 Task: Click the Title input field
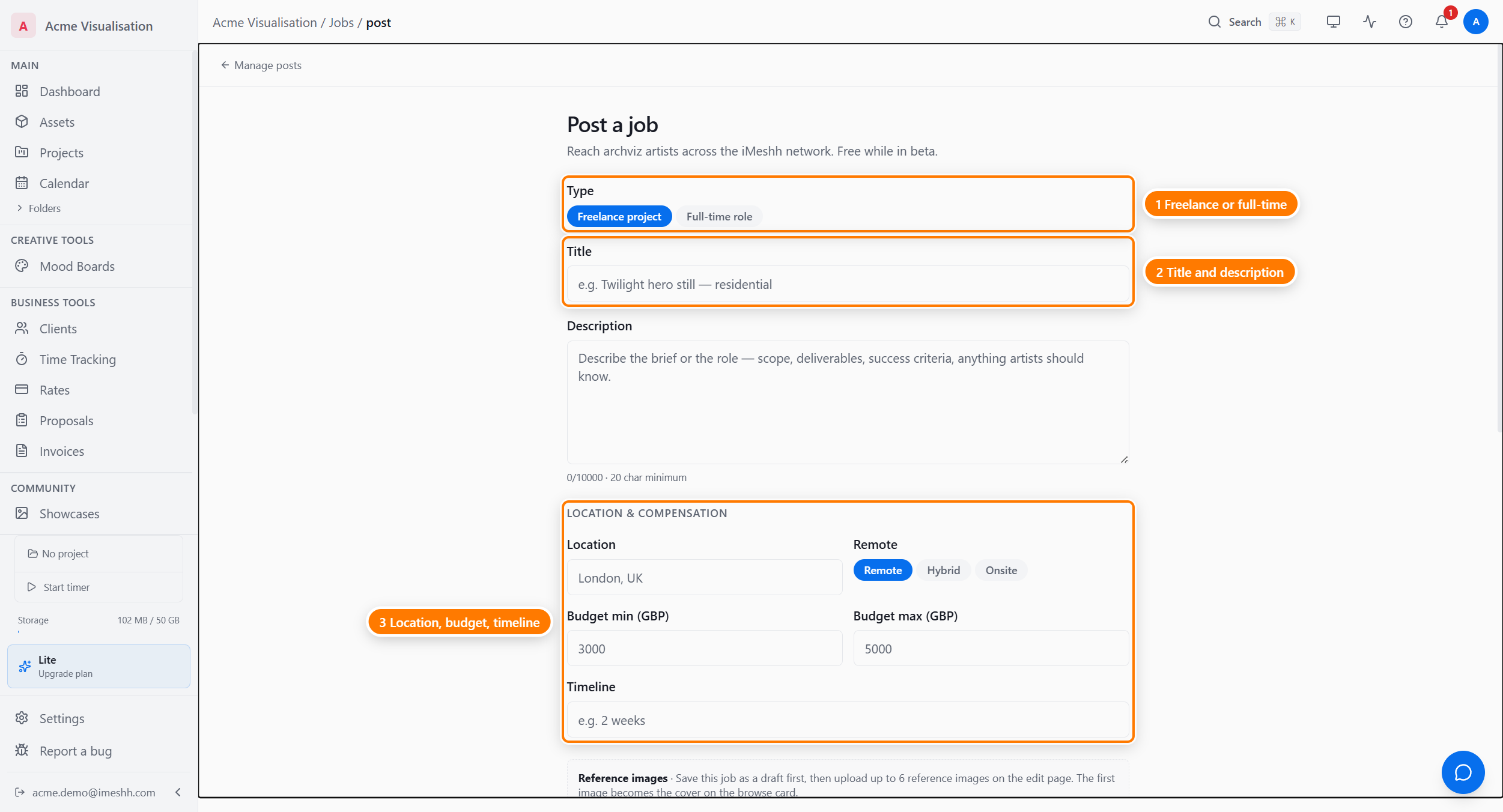[848, 284]
